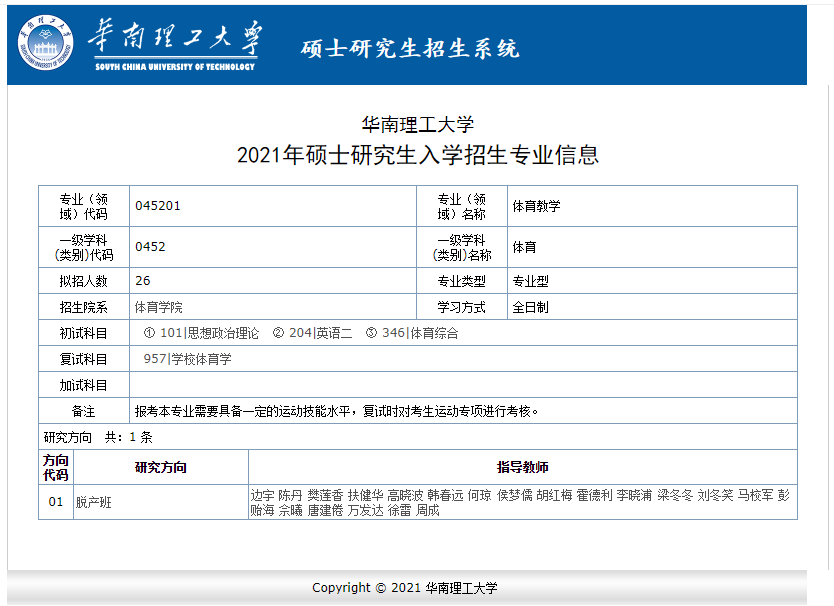The width and height of the screenshot is (834, 606).
Task: Click the 脱产班 research direction entry
Action: (x=94, y=502)
